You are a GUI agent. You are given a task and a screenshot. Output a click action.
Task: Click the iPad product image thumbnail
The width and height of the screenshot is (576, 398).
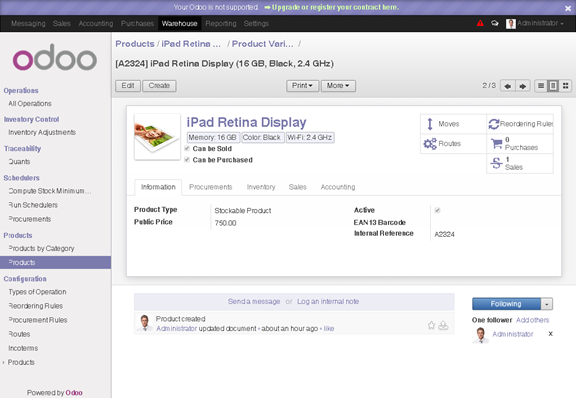157,137
